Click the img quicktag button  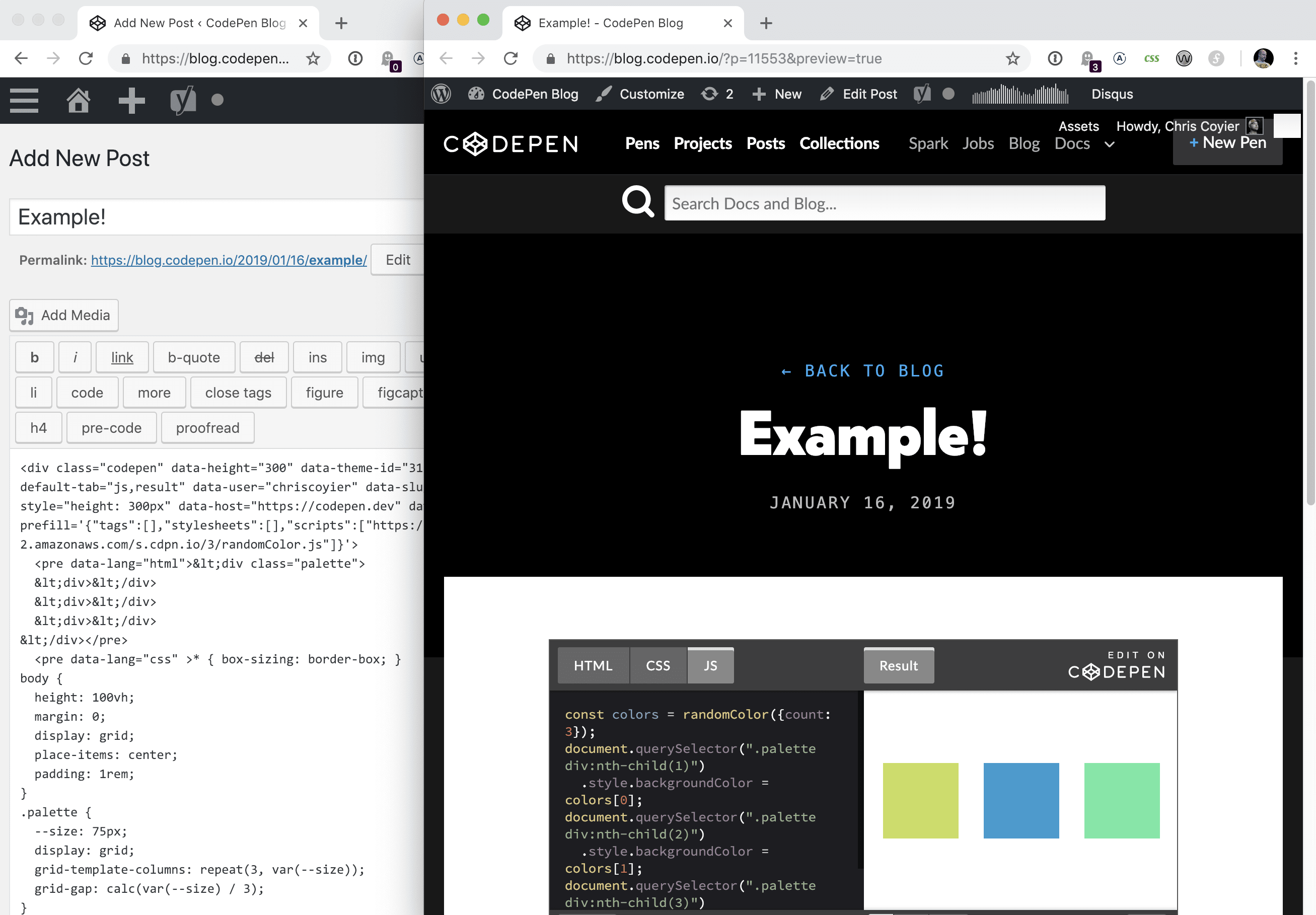coord(373,357)
